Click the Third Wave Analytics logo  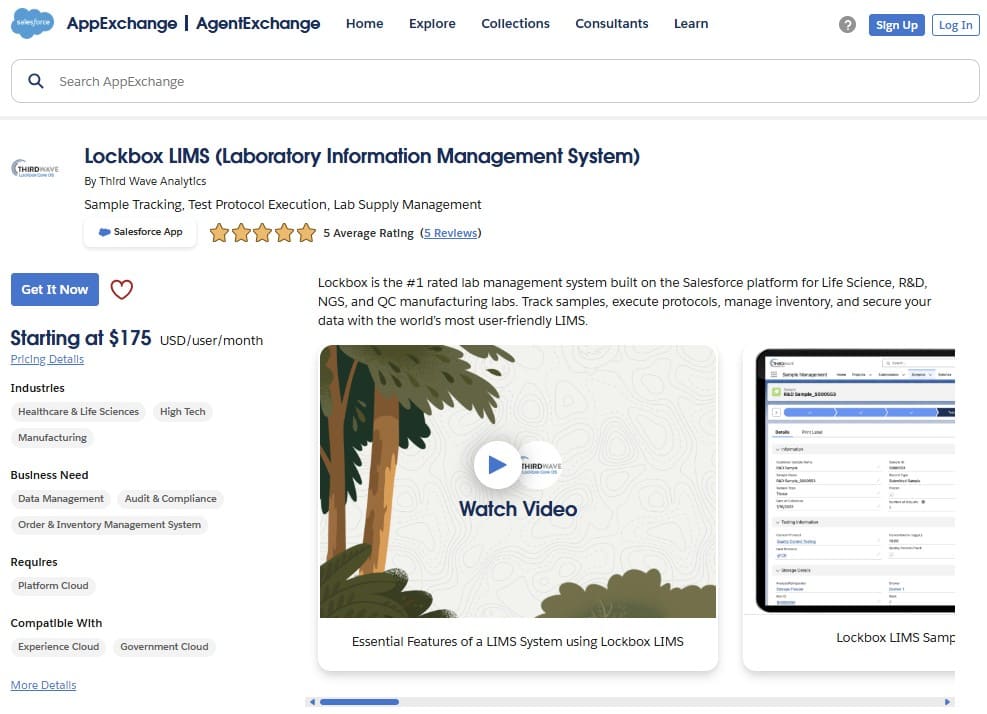pyautogui.click(x=35, y=168)
